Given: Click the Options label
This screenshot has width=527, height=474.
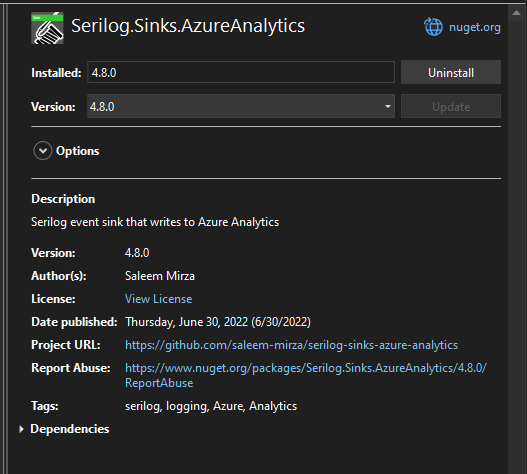Looking at the screenshot, I should click(x=77, y=151).
